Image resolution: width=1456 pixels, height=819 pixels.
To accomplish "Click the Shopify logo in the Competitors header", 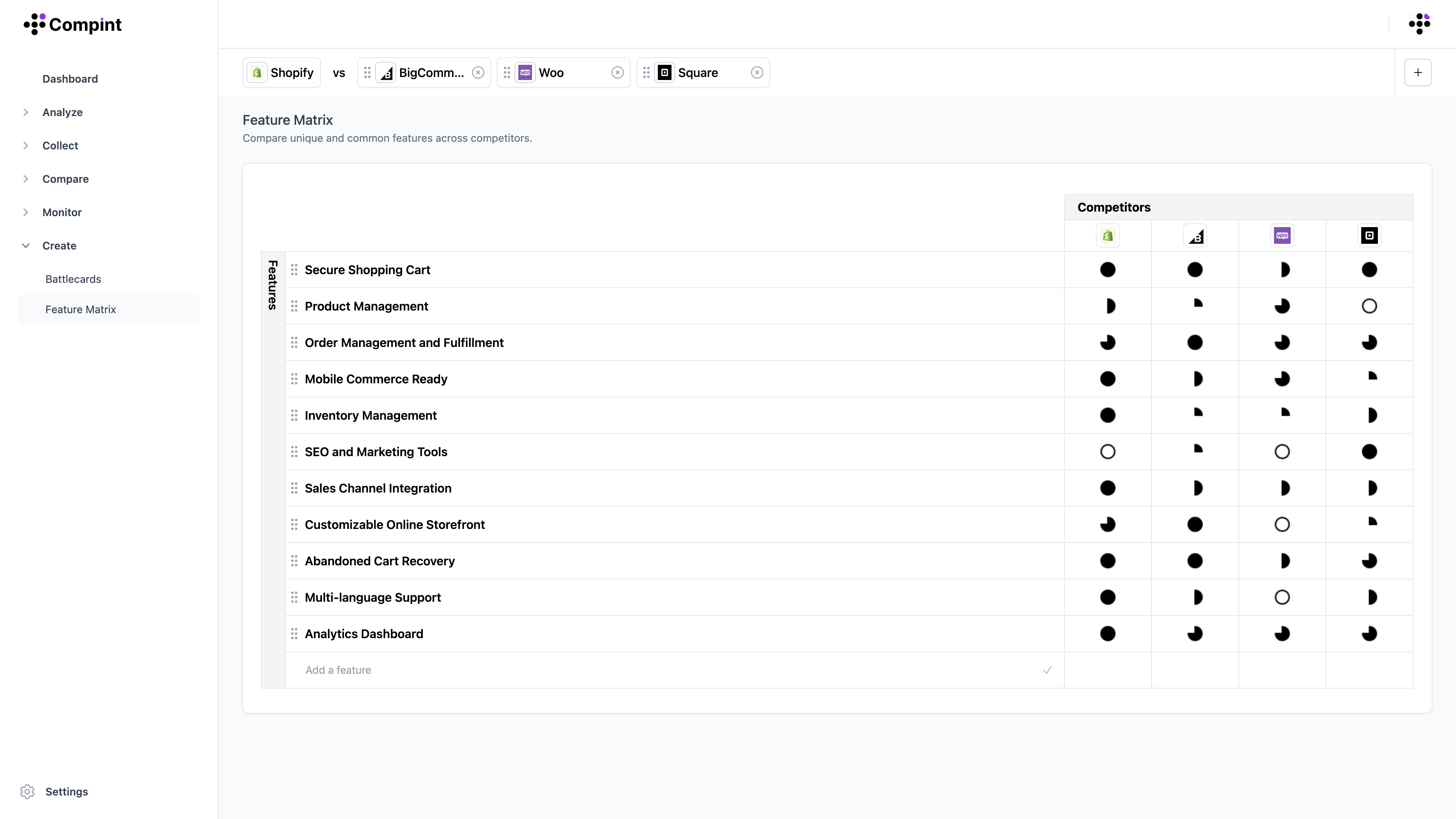I will (x=1107, y=236).
